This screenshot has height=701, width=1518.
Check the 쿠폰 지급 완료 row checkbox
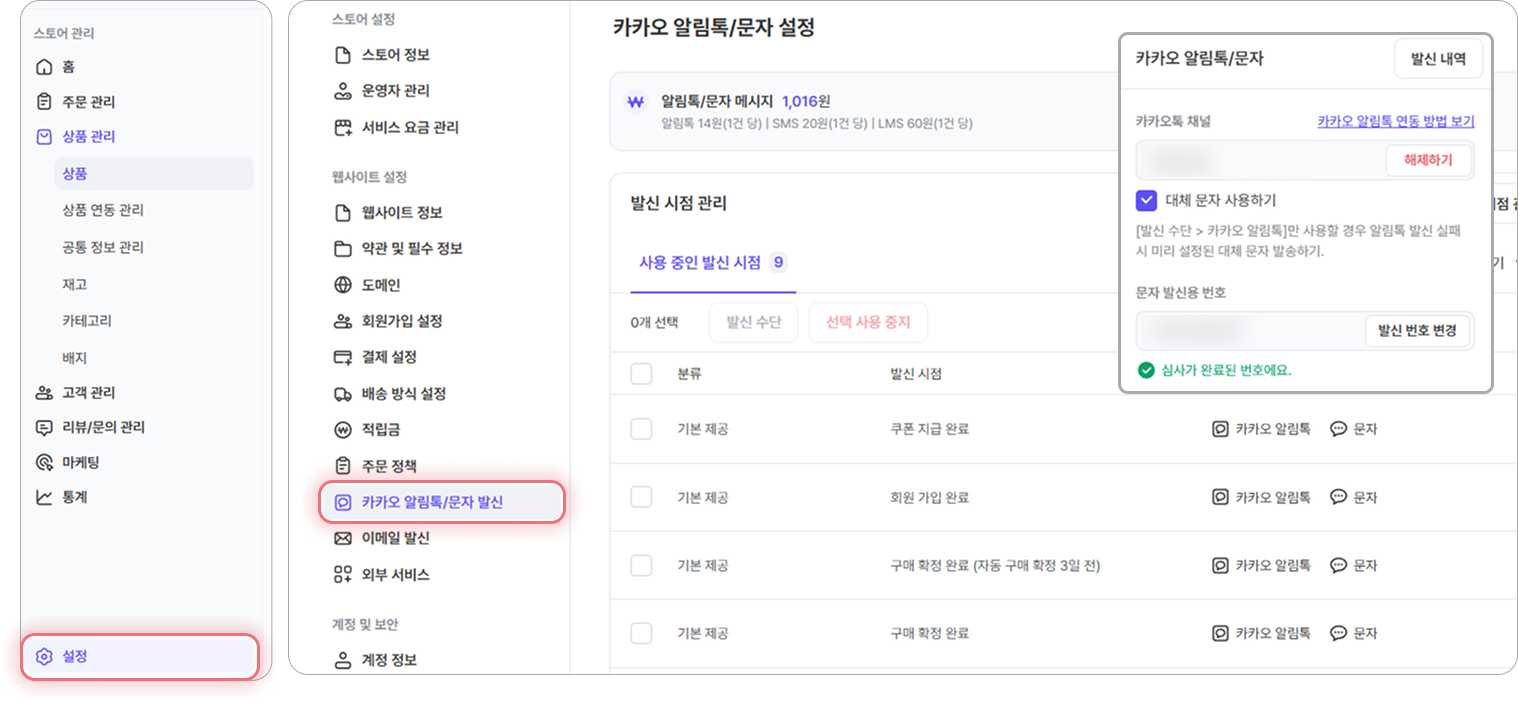pos(641,429)
